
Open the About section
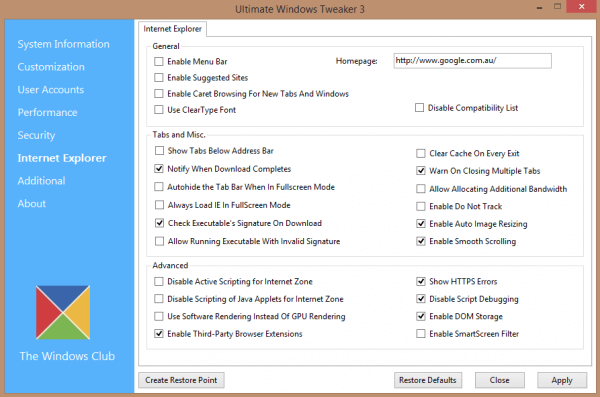tap(32, 204)
